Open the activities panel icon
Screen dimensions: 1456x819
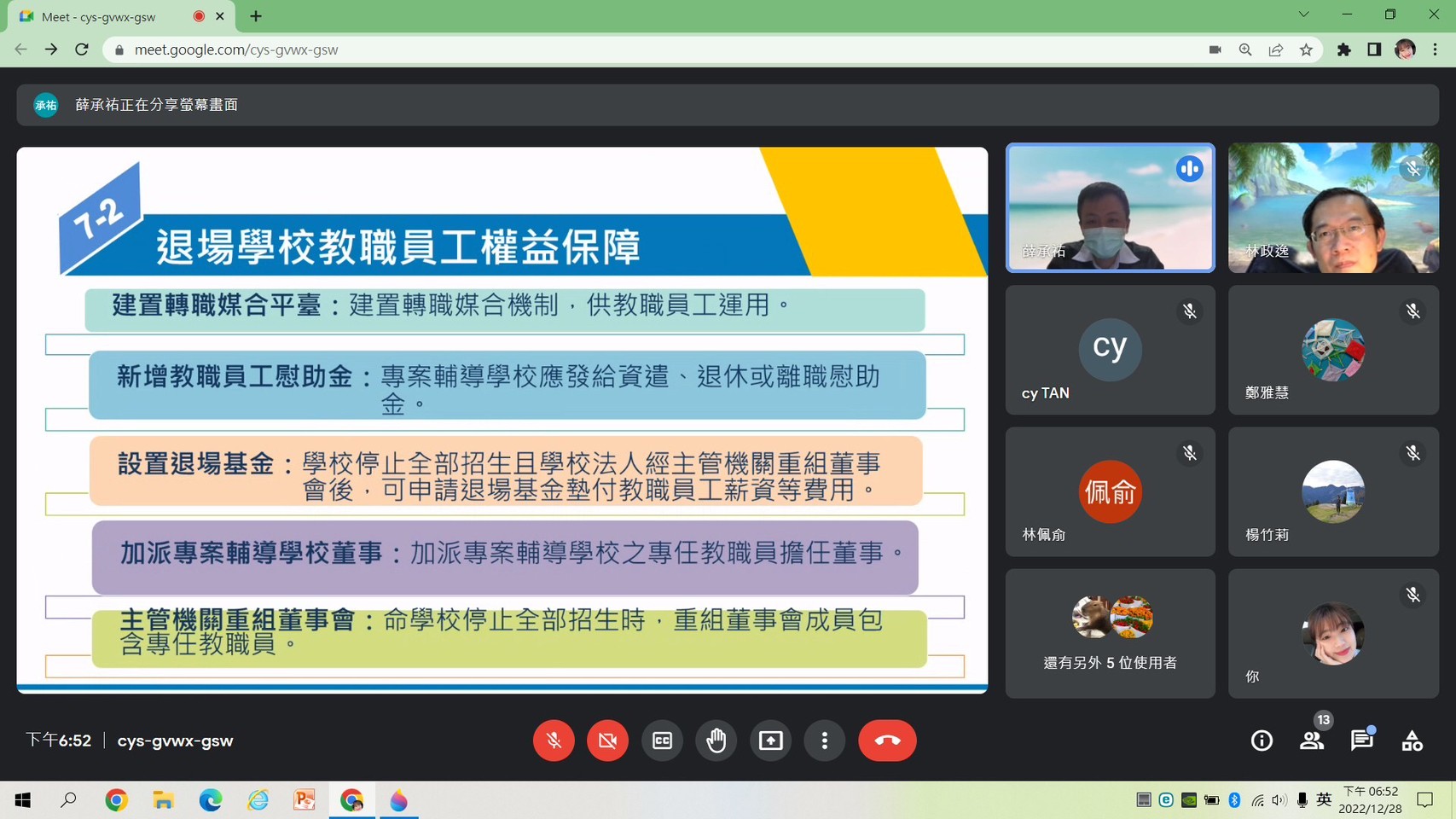tap(1412, 741)
